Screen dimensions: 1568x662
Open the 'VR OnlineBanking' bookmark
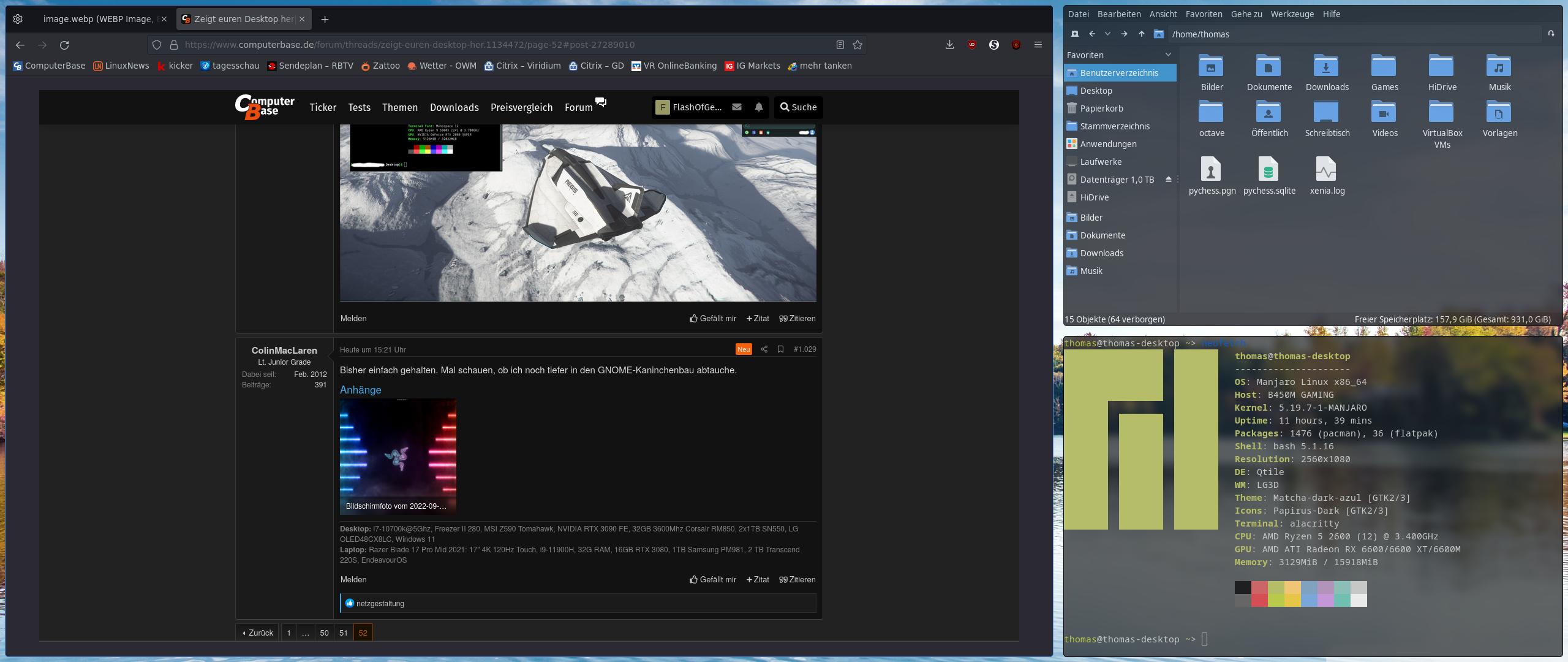[674, 66]
